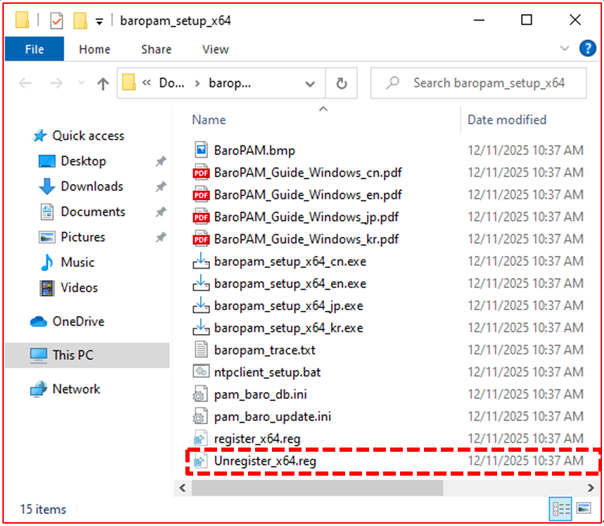
Task: Click the refresh icon beside address bar
Action: coord(341,83)
